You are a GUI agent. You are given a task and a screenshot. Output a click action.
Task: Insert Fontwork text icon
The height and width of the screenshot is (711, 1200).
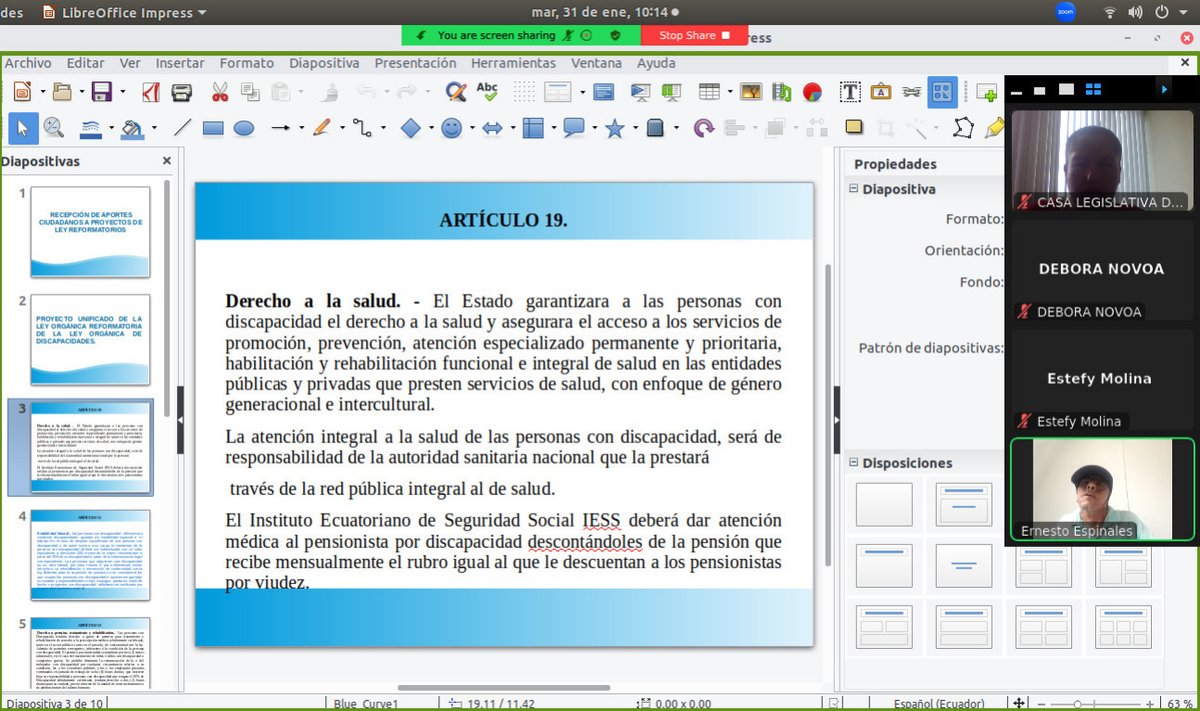pos(881,92)
